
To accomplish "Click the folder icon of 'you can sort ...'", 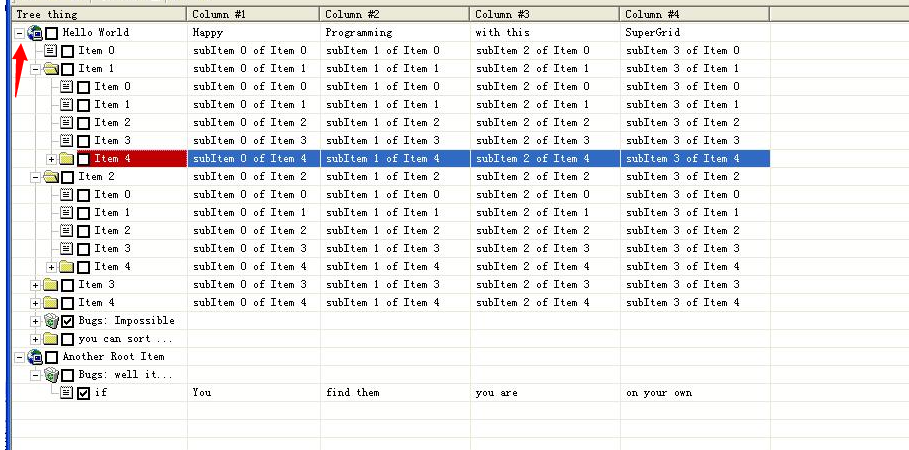I will pos(51,339).
